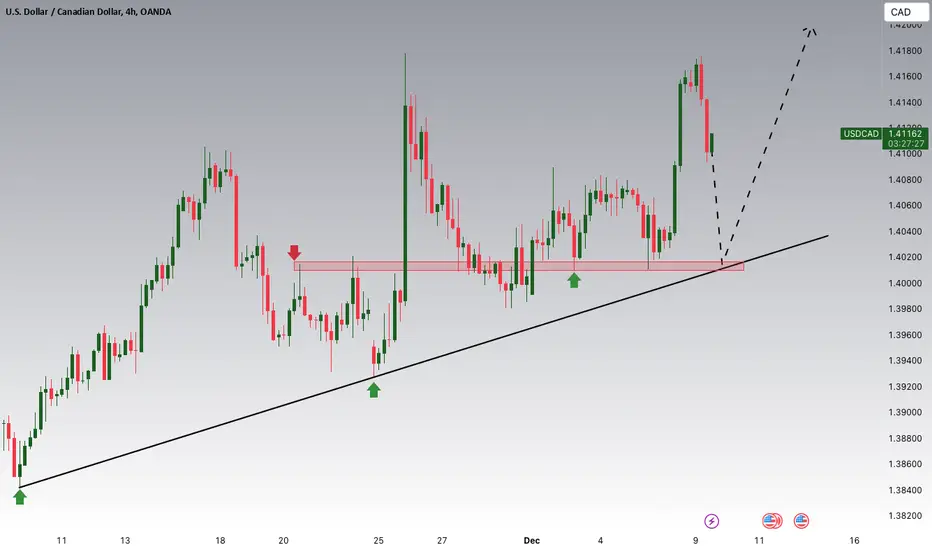Click date 20 on the time axis
932x550 pixels.
pos(283,540)
